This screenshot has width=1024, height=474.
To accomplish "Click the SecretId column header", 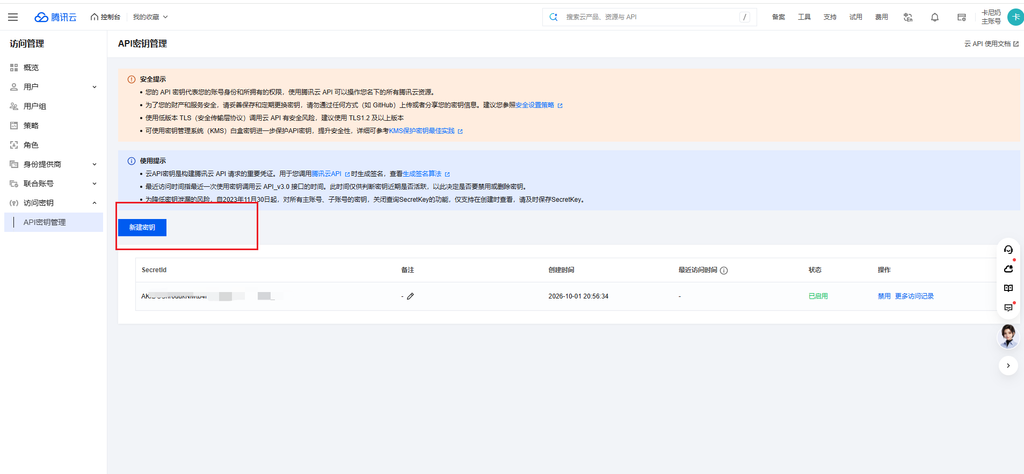I will (x=155, y=270).
